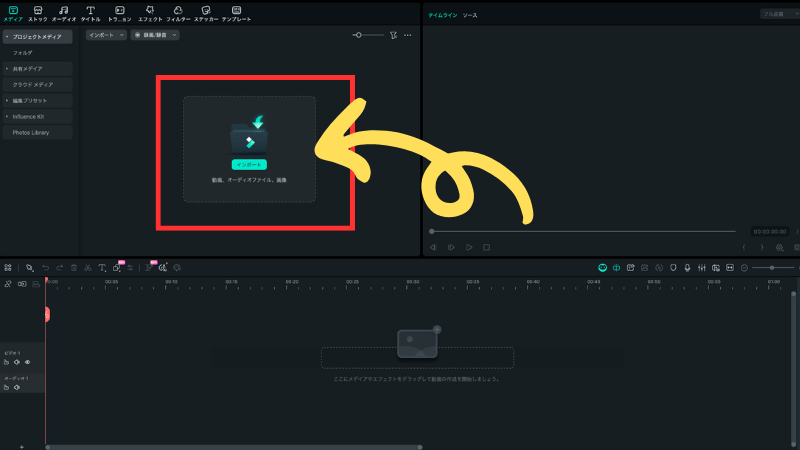Lock the オーディオ 1 track
This screenshot has height=450, width=800.
[x=6, y=387]
